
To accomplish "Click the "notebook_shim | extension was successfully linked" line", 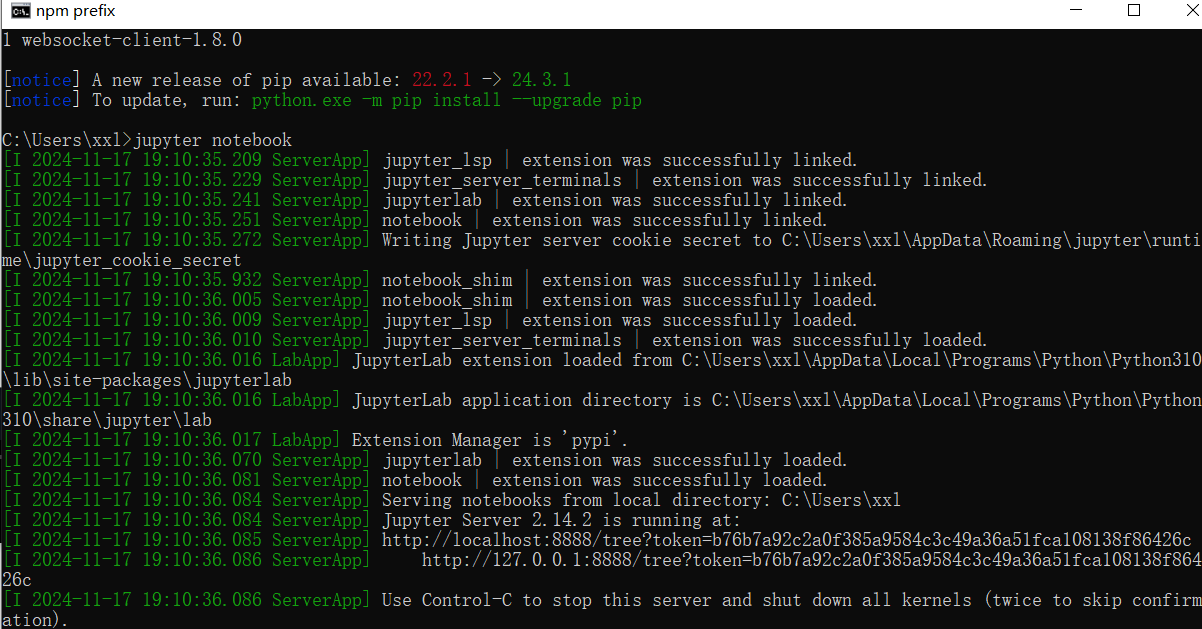I will point(440,280).
